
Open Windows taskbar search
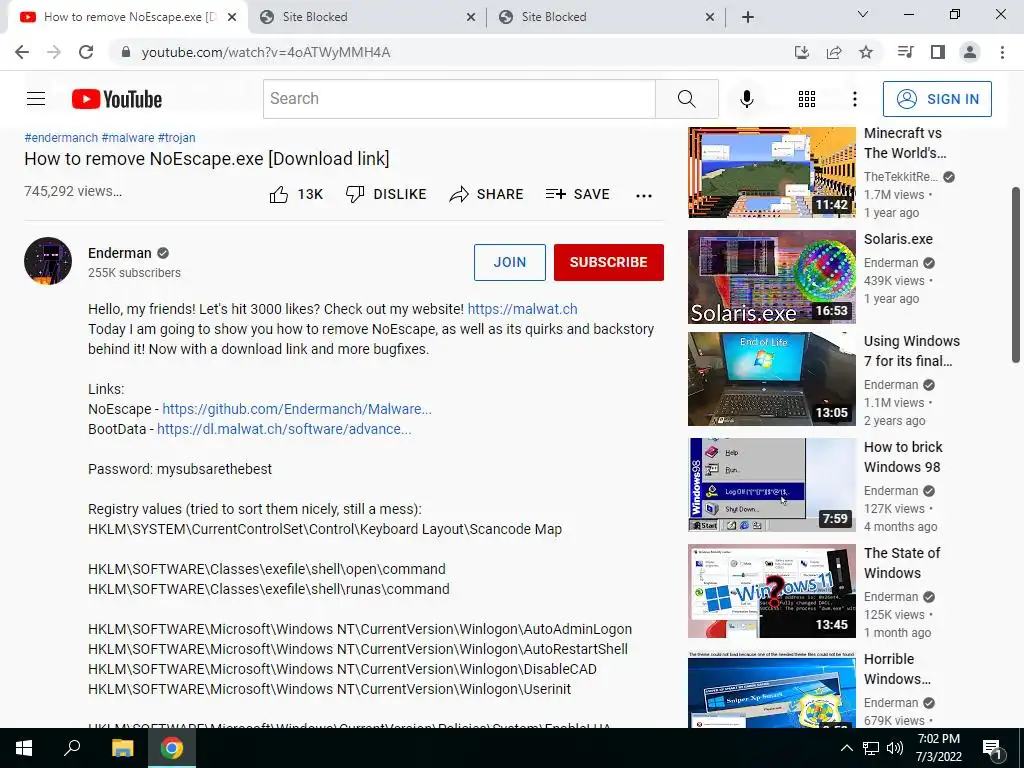(x=72, y=748)
